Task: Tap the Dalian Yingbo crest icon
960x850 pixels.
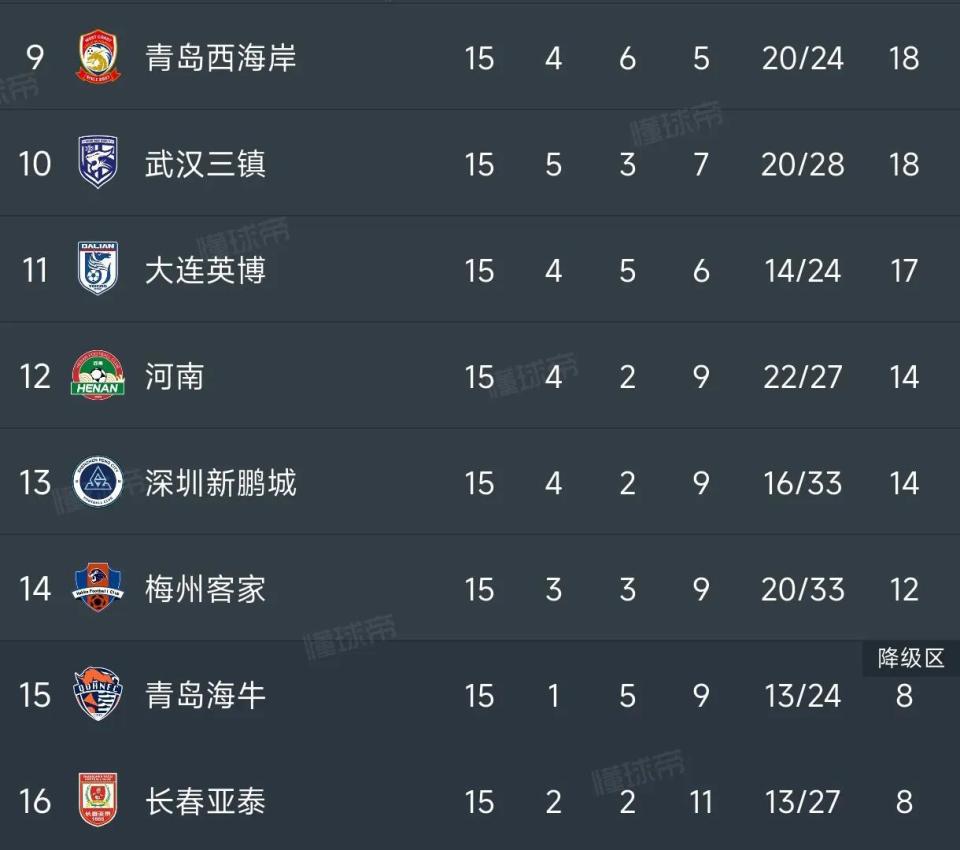Action: tap(98, 268)
